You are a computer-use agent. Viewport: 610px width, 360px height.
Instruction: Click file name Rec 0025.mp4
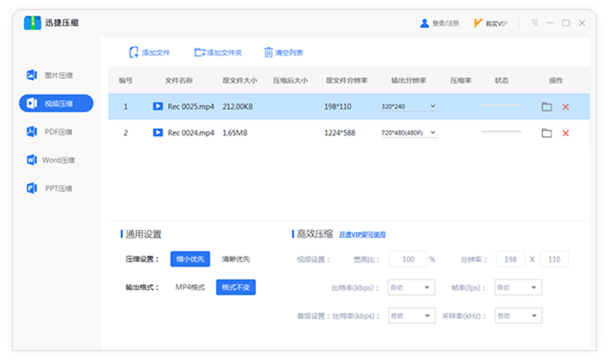click(191, 106)
